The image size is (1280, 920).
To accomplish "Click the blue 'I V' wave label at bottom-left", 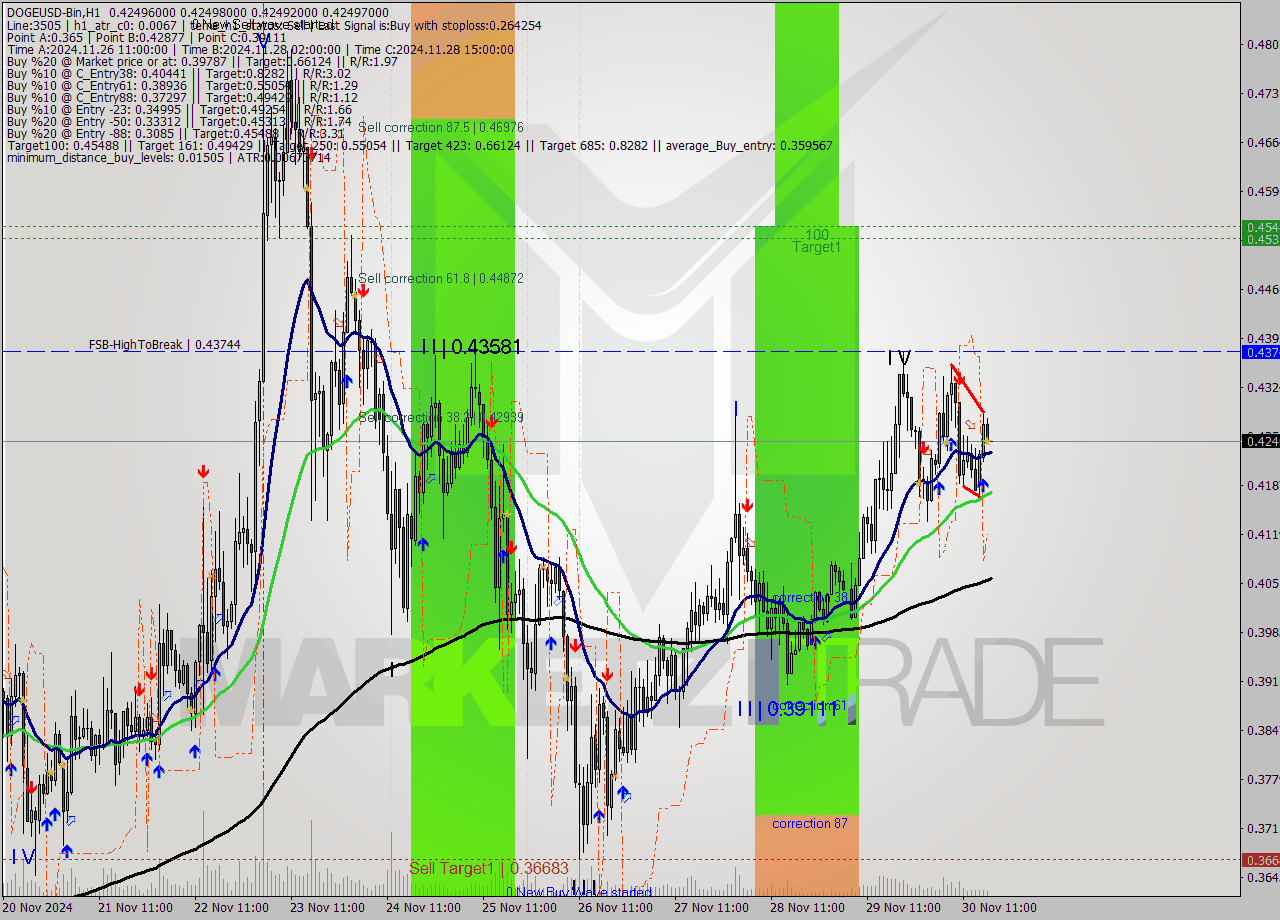I will [x=24, y=856].
